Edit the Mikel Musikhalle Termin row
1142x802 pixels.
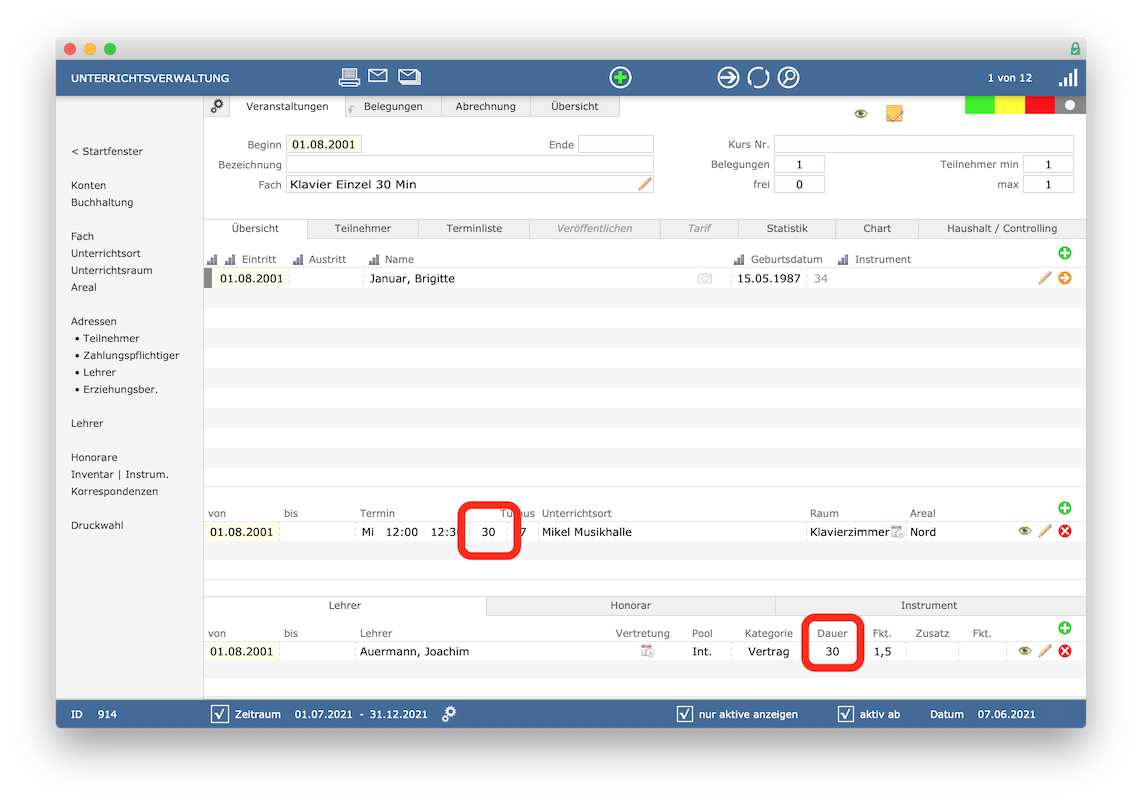click(x=1044, y=531)
